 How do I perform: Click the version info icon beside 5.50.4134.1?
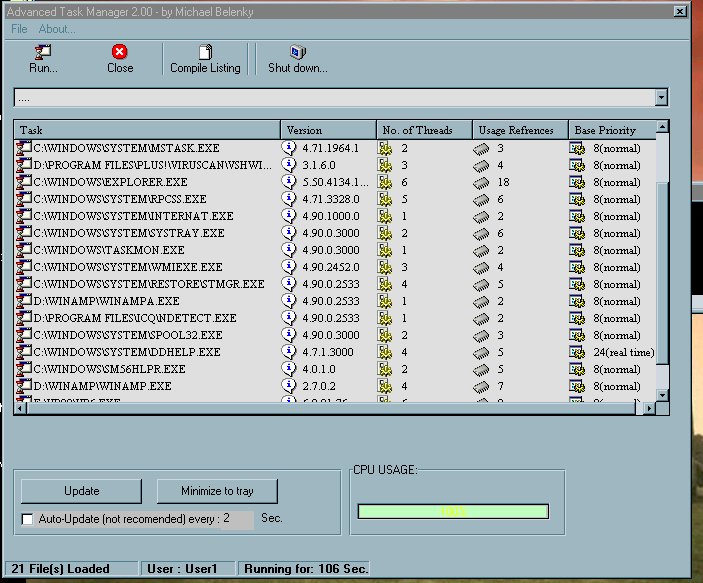(289, 182)
